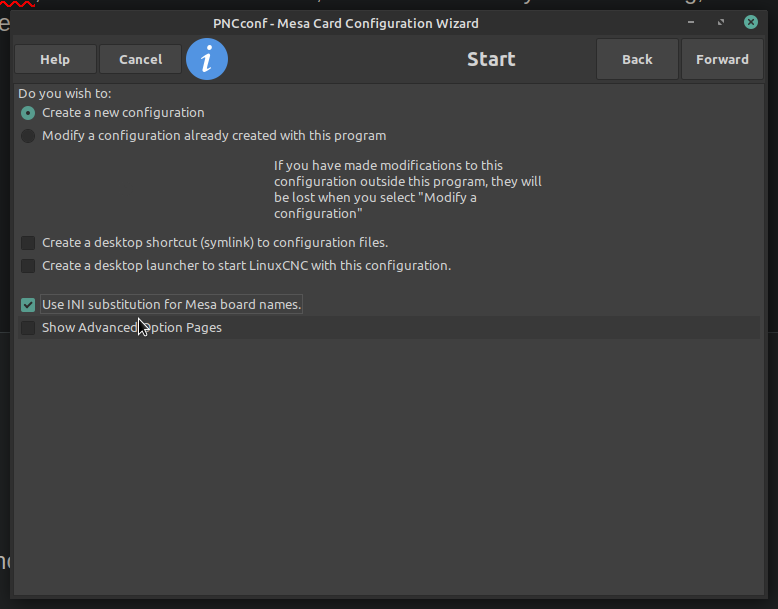
Task: Close the PNCconf window
Action: click(751, 22)
